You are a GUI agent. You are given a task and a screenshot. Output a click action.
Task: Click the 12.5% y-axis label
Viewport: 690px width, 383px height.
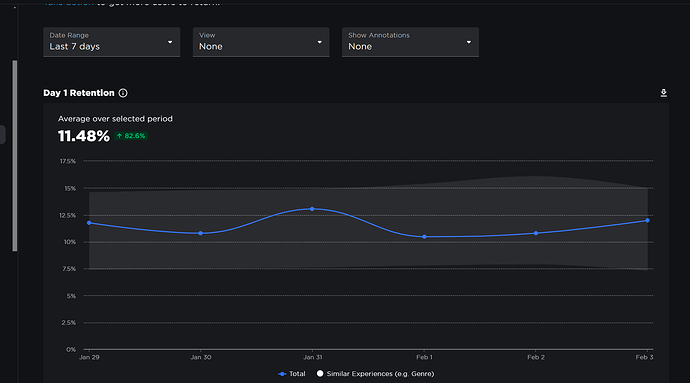coord(68,215)
